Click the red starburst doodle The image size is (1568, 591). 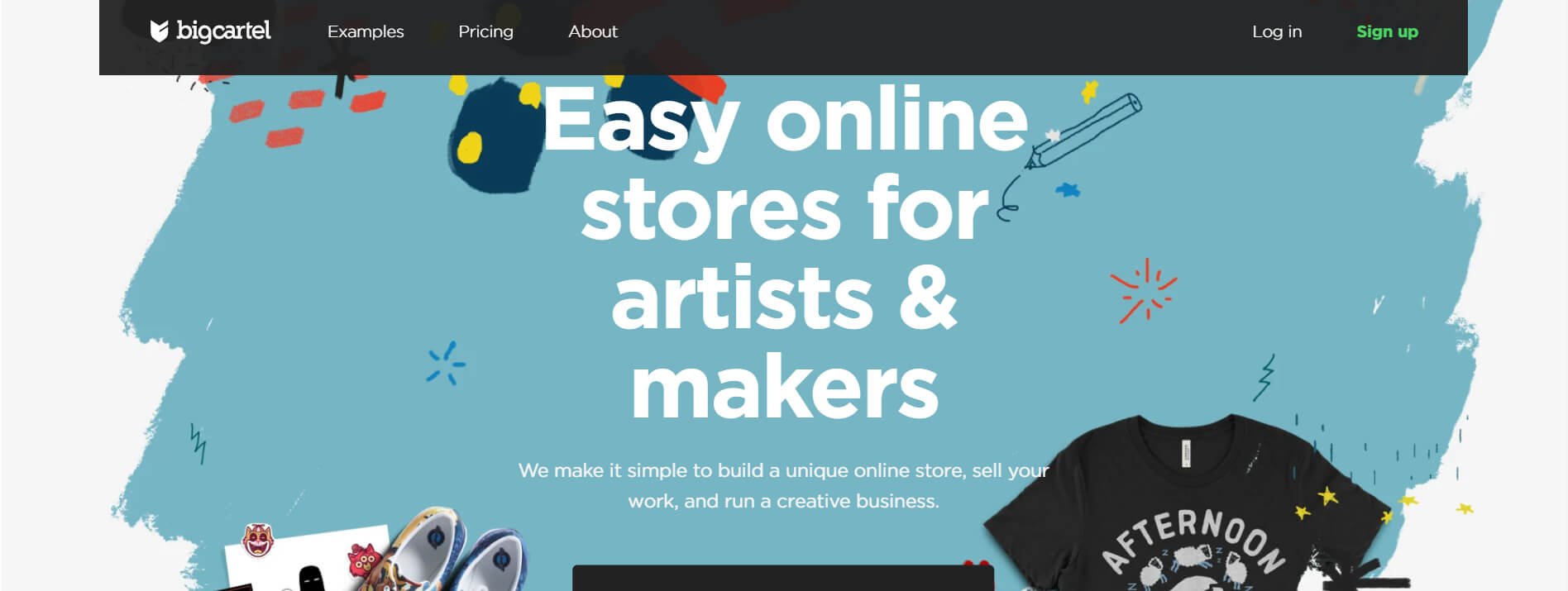click(1144, 290)
